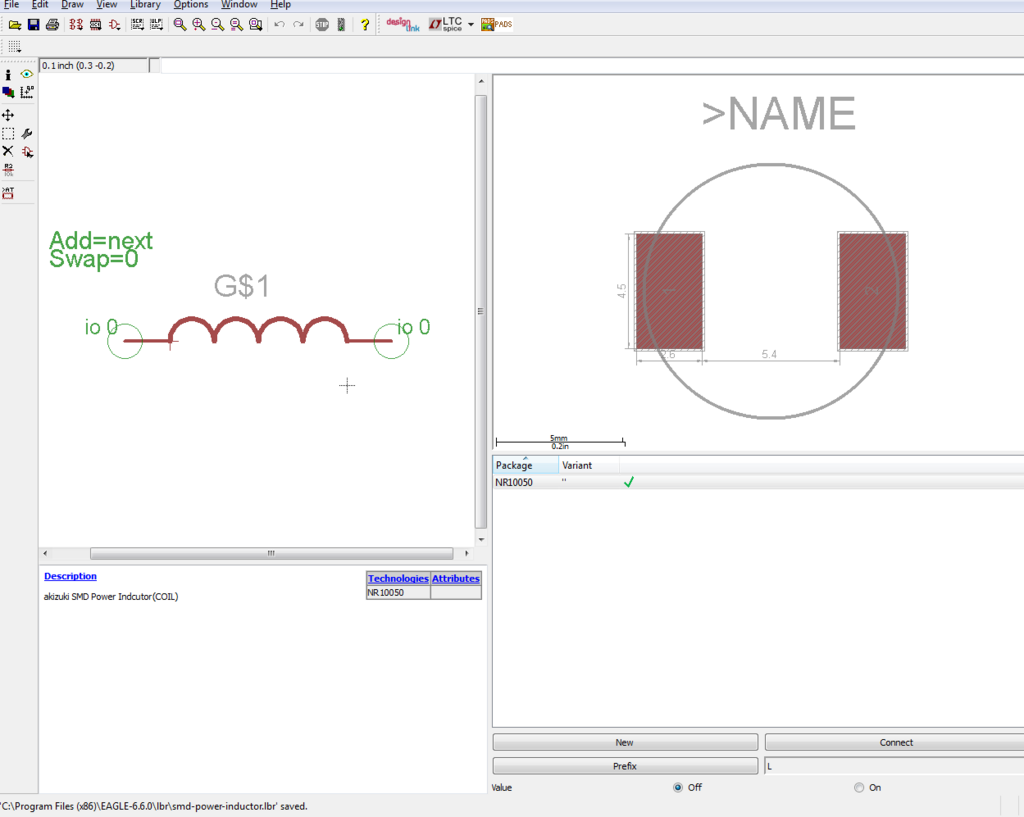Select the Add gate tool
This screenshot has width=1024, height=817.
click(27, 152)
